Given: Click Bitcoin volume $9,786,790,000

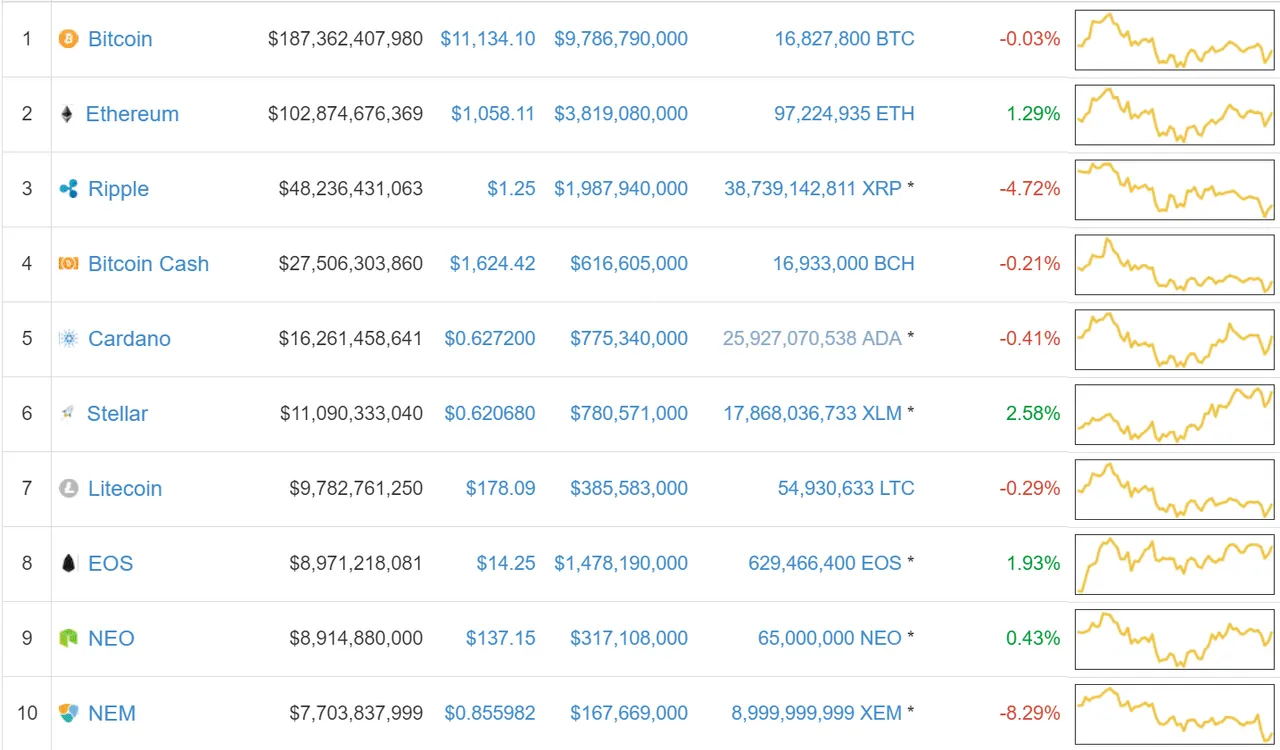Looking at the screenshot, I should point(621,39).
